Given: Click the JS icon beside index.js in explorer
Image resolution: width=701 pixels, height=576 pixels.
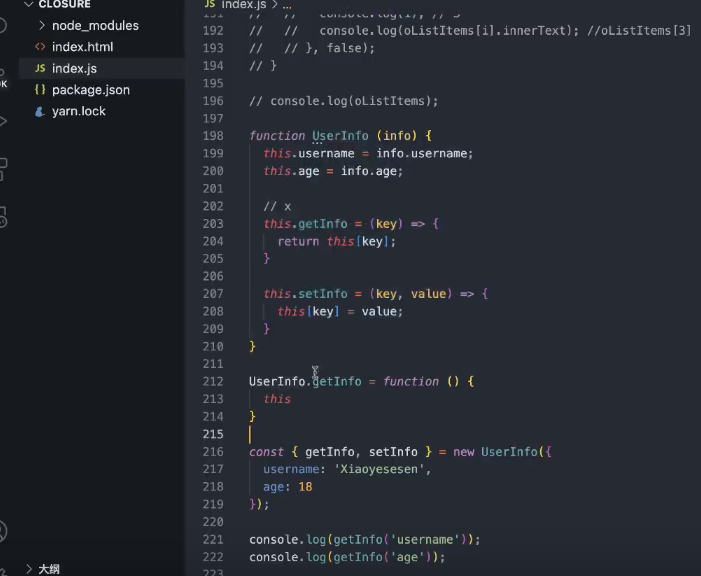Looking at the screenshot, I should 40,68.
